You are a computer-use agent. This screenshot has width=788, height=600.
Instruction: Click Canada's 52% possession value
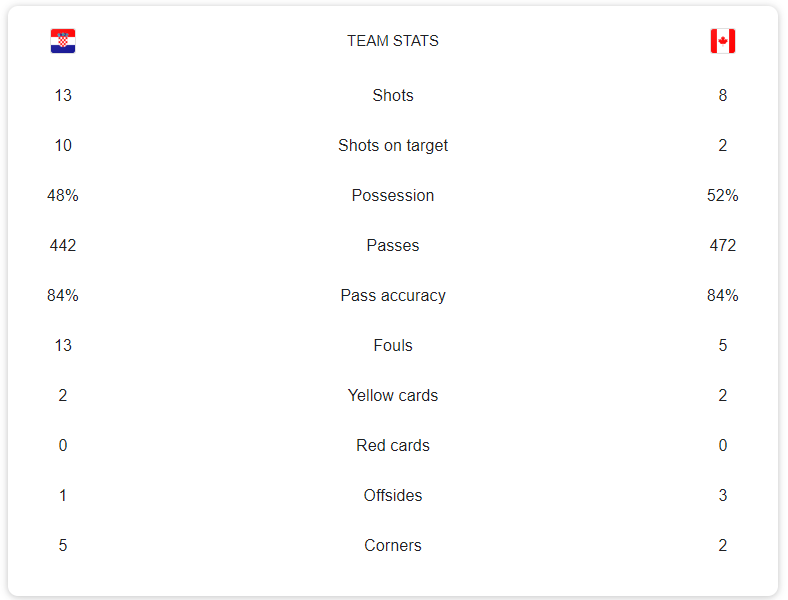pyautogui.click(x=723, y=195)
